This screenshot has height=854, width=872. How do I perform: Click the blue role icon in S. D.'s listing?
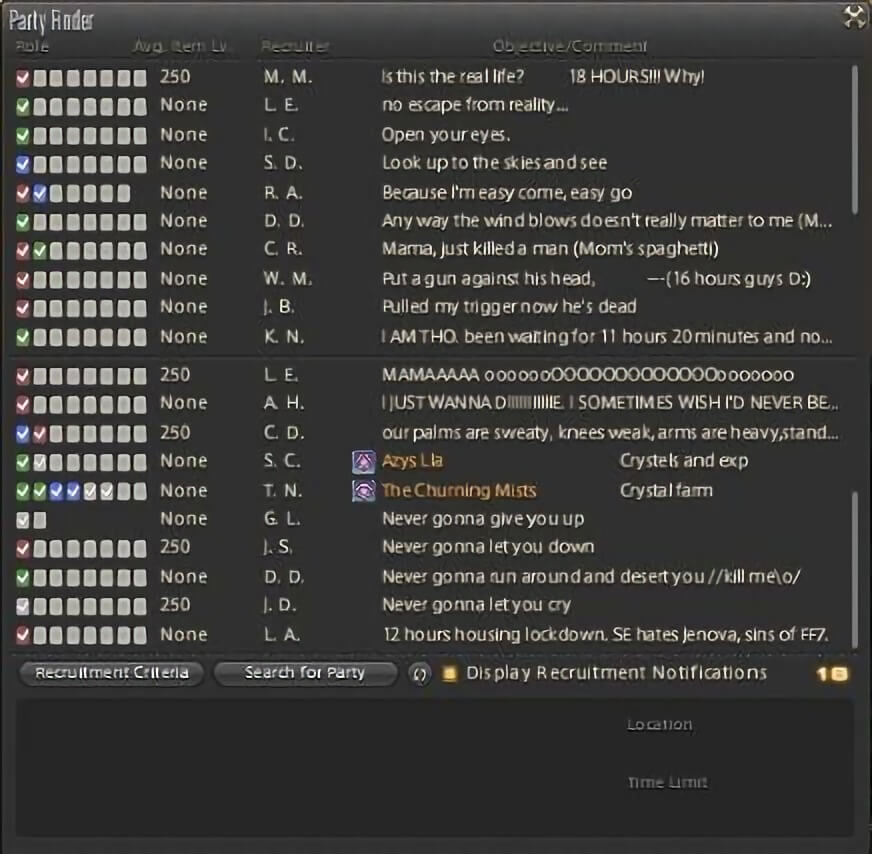point(23,163)
